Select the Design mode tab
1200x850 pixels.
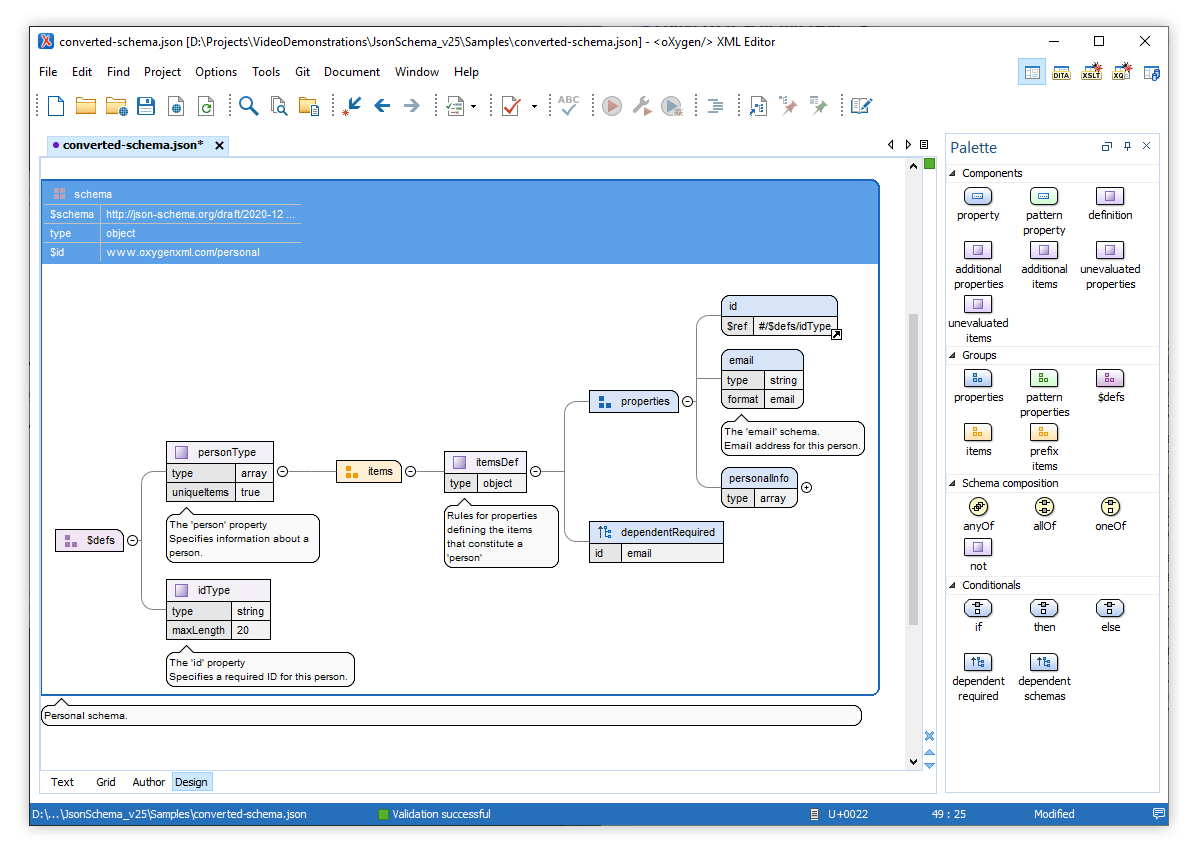191,782
